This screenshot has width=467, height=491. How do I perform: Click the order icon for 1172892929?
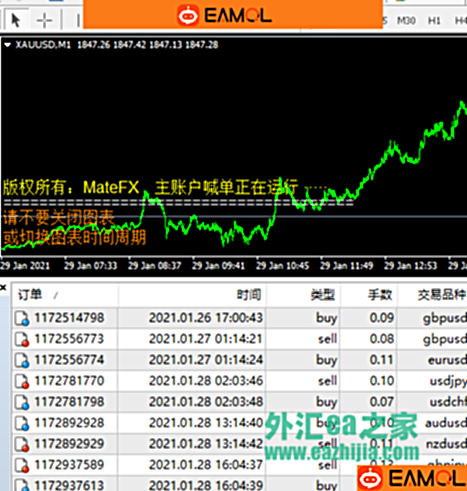pyautogui.click(x=22, y=444)
